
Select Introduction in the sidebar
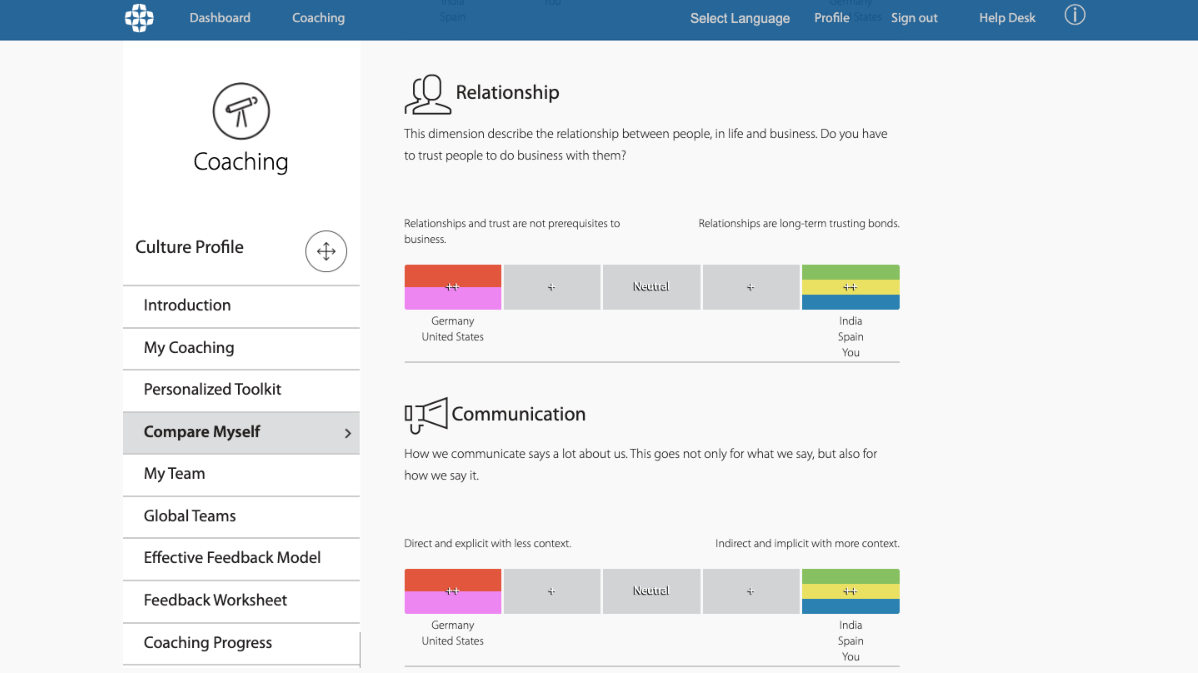point(187,306)
